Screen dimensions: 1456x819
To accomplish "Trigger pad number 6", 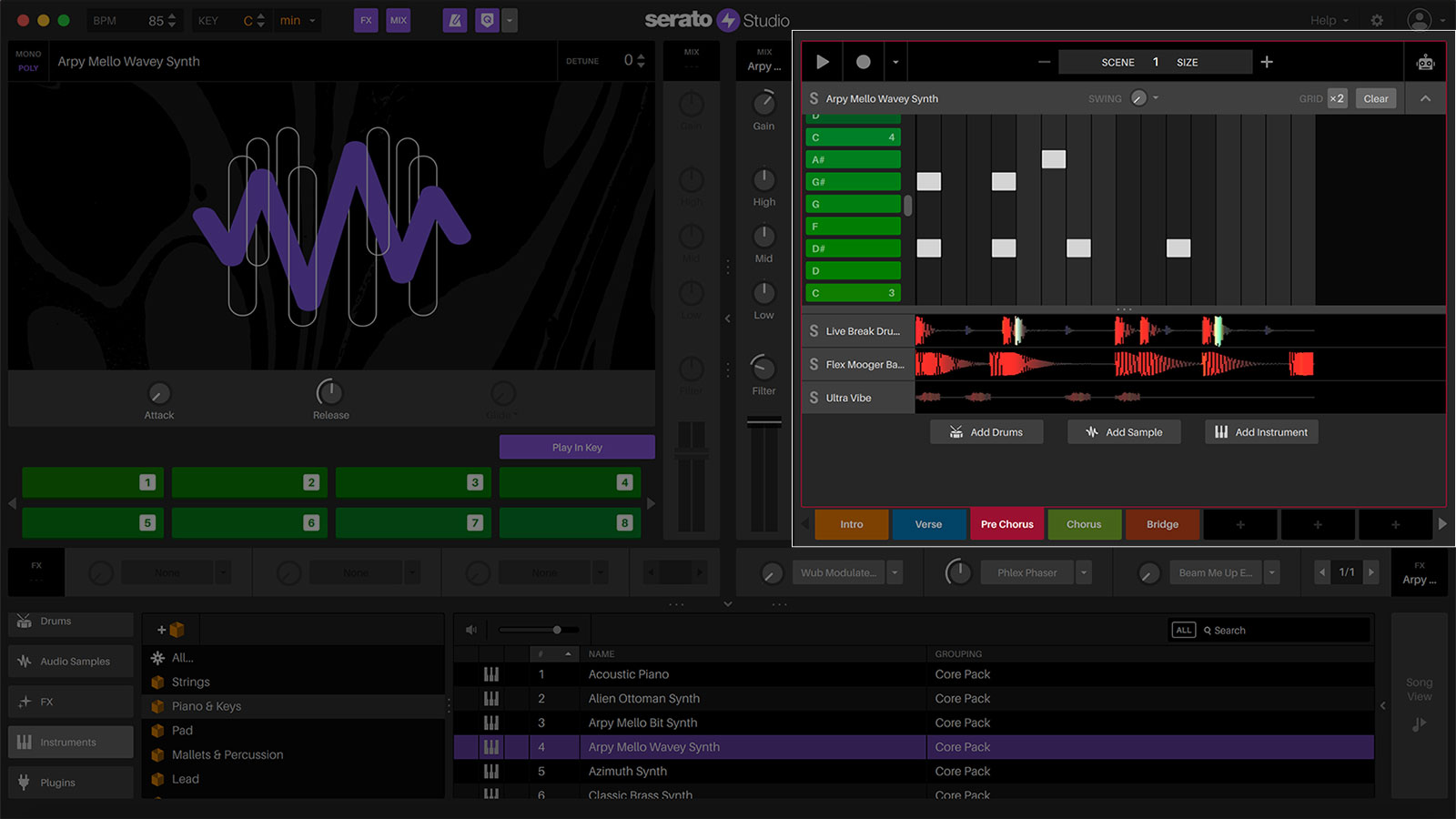I will pyautogui.click(x=249, y=522).
